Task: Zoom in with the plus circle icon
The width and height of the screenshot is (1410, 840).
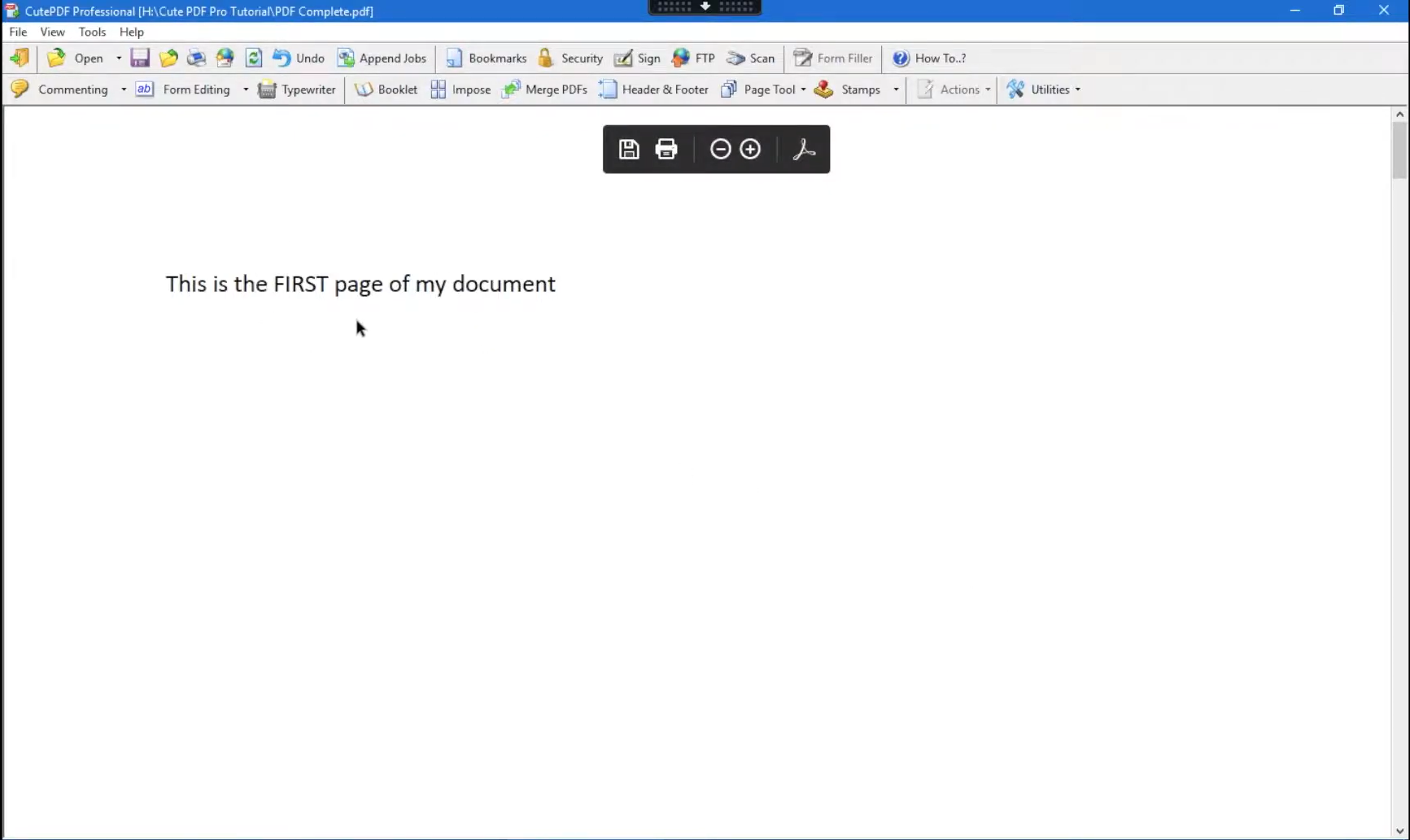Action: (750, 149)
